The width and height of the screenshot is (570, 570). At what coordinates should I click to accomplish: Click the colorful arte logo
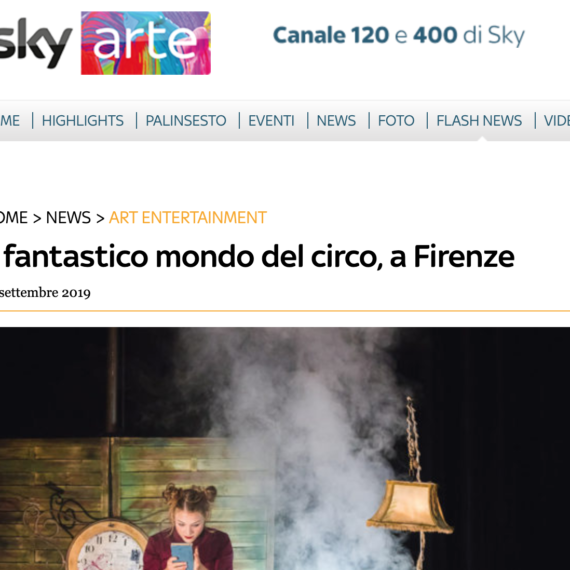[146, 43]
